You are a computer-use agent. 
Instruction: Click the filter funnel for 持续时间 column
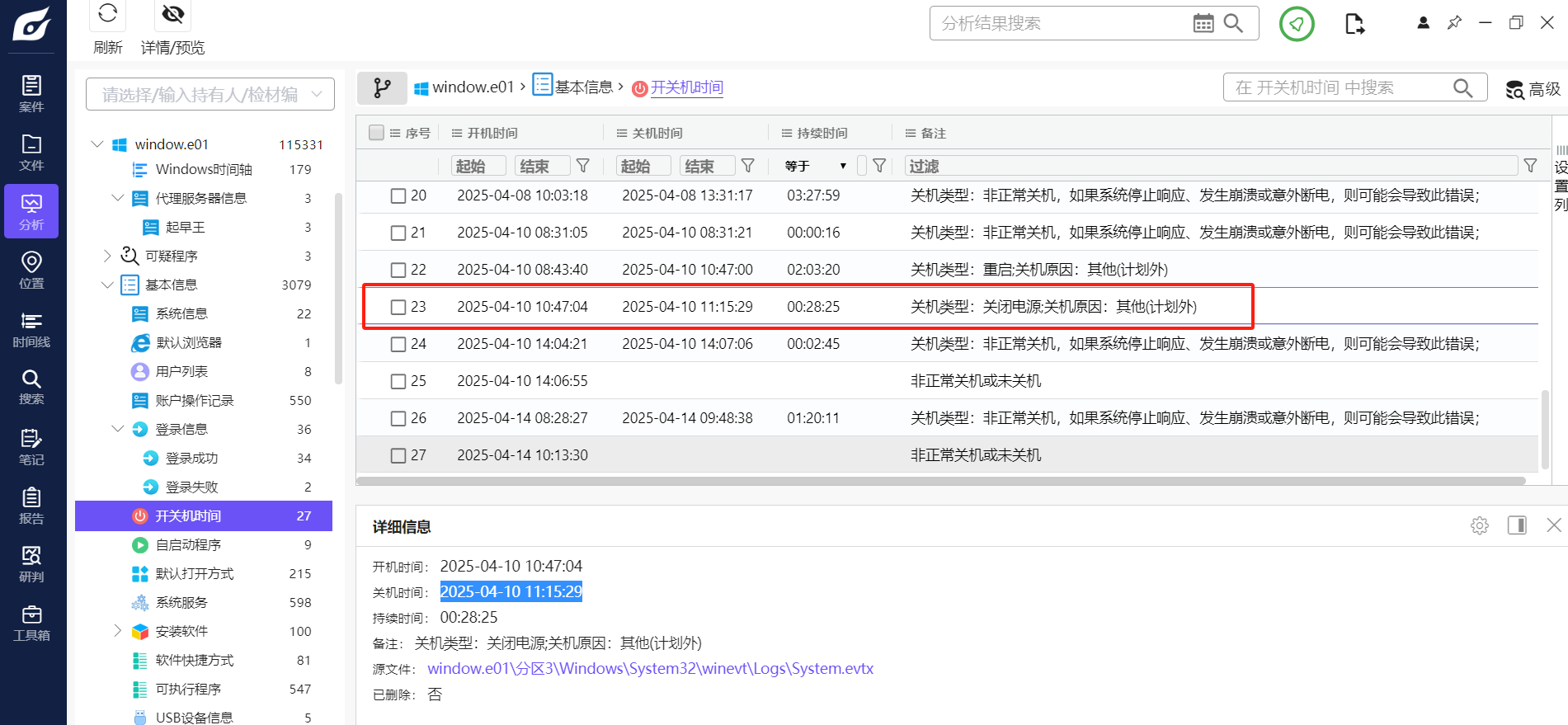(879, 166)
